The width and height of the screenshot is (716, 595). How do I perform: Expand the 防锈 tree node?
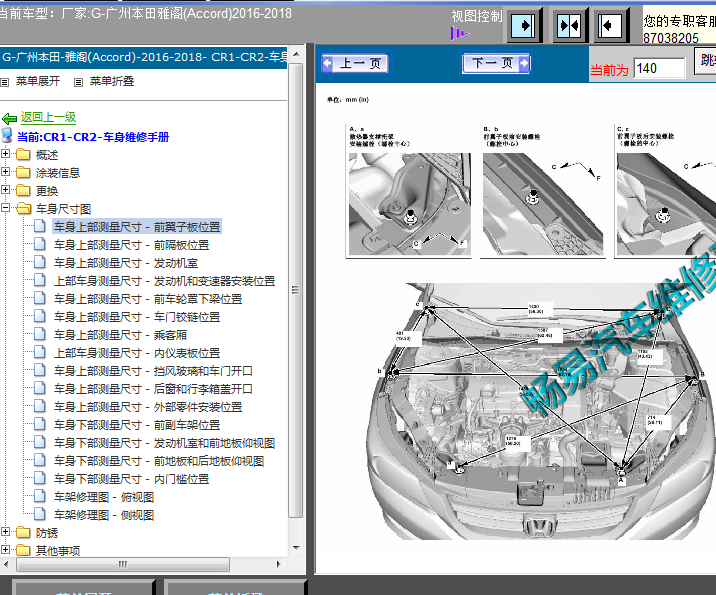click(x=5, y=532)
